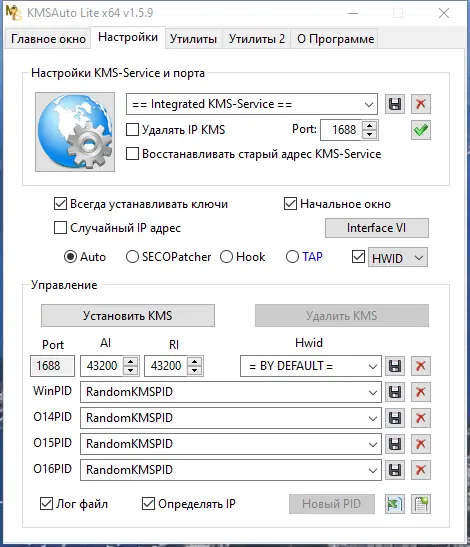The height and width of the screenshot is (547, 470).
Task: Select the Auto radio button
Action: click(x=70, y=257)
